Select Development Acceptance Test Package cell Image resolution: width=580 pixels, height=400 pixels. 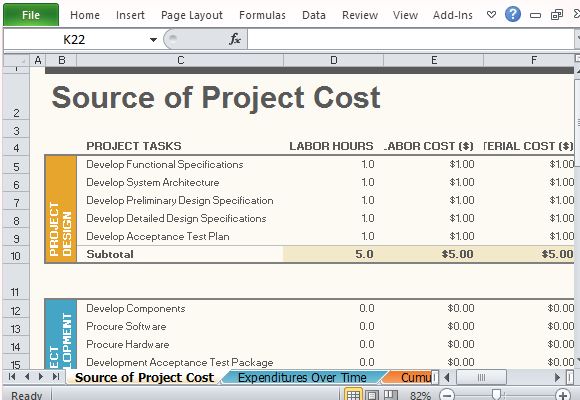click(180, 362)
